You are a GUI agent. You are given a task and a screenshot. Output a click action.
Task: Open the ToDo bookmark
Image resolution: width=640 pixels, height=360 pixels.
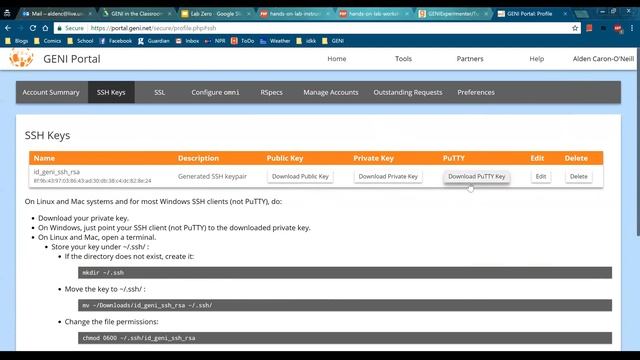click(243, 41)
